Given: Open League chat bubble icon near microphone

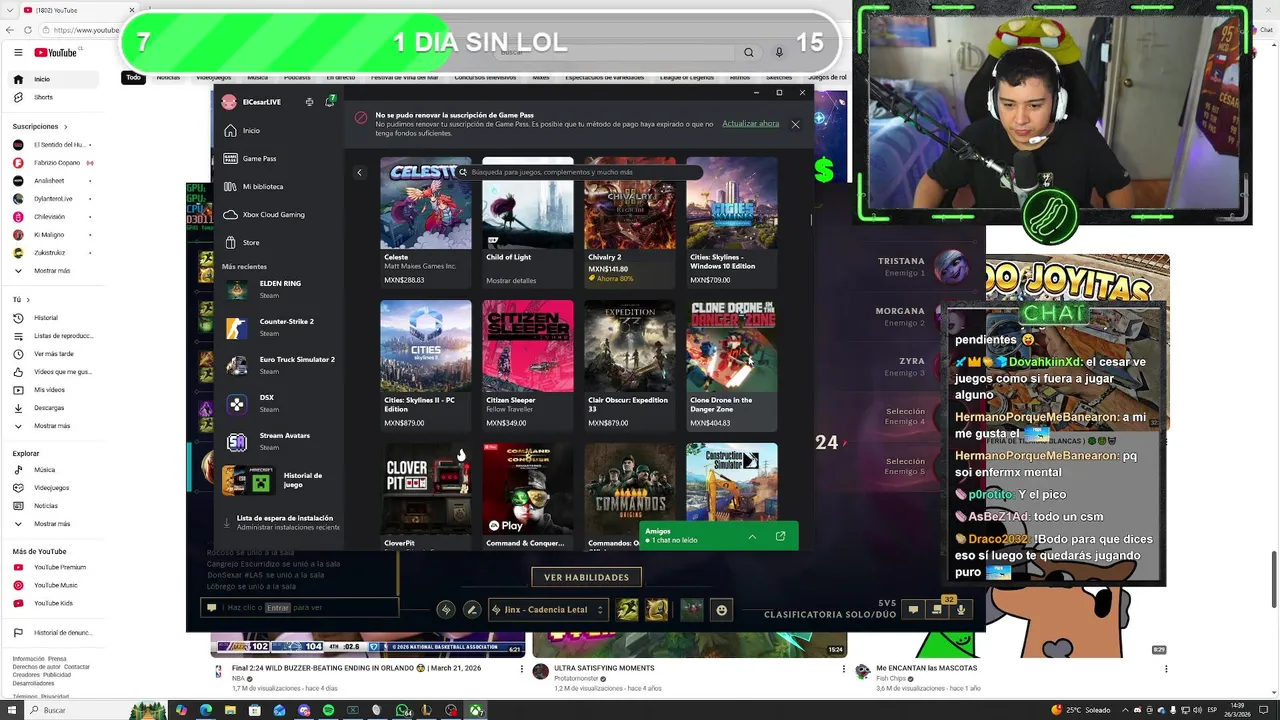Looking at the screenshot, I should 913,609.
